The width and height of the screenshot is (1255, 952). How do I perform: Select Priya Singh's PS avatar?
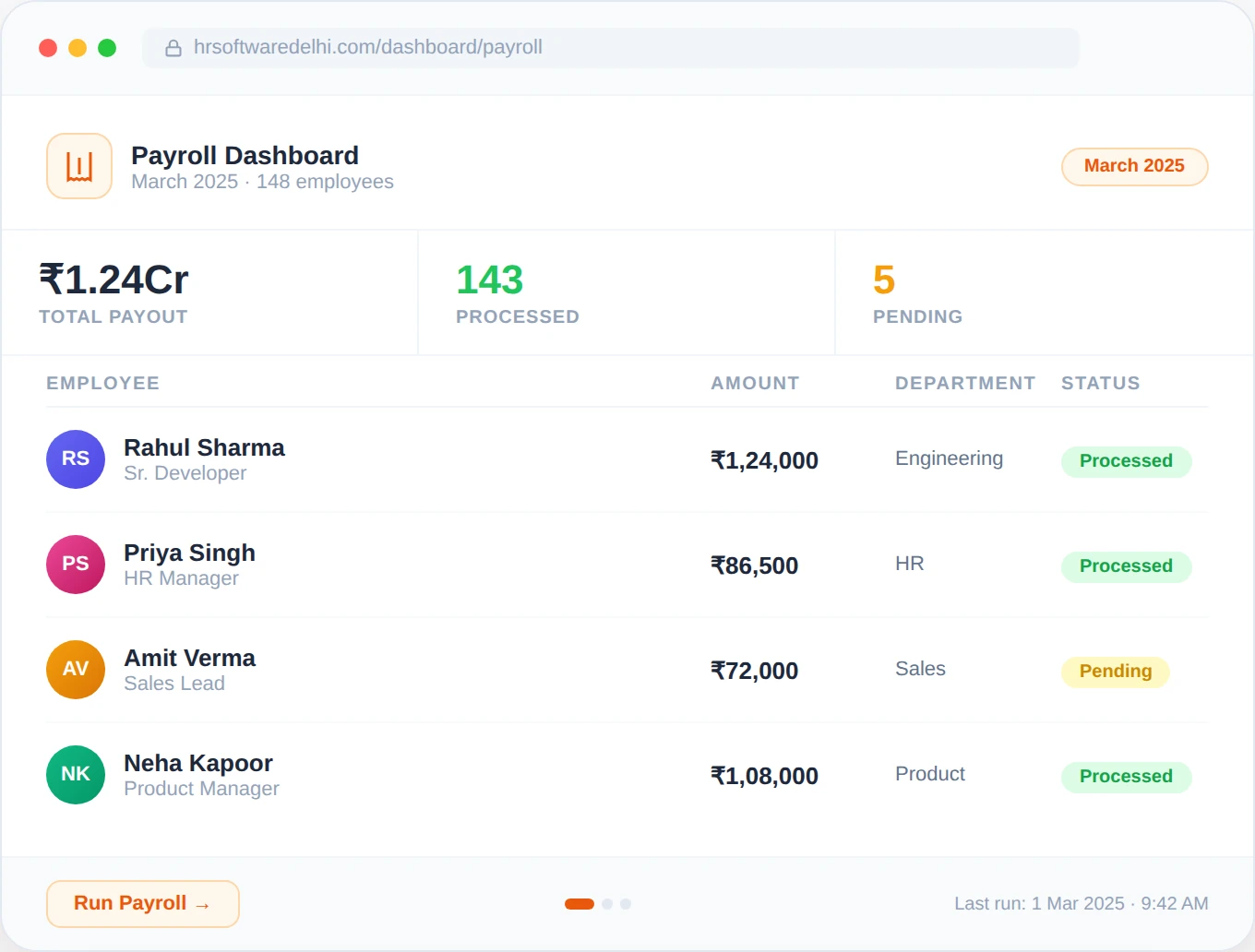point(75,564)
